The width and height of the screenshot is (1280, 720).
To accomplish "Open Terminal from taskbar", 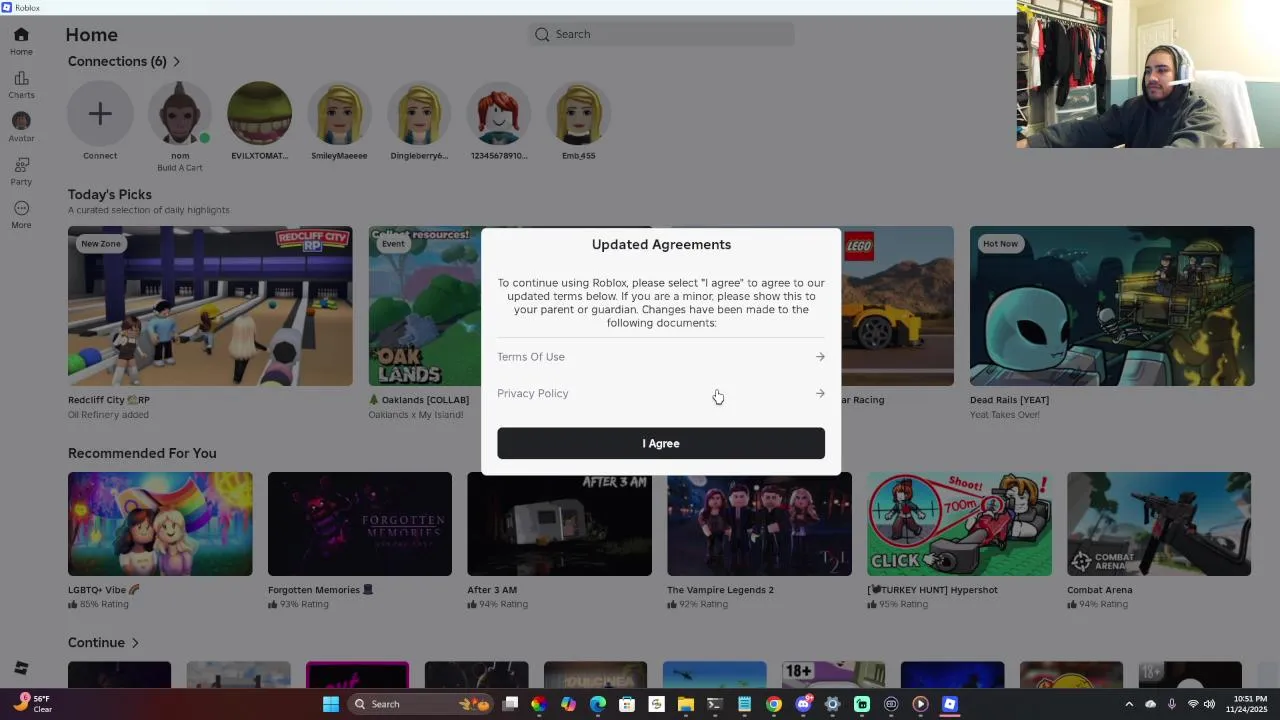I will (x=714, y=704).
